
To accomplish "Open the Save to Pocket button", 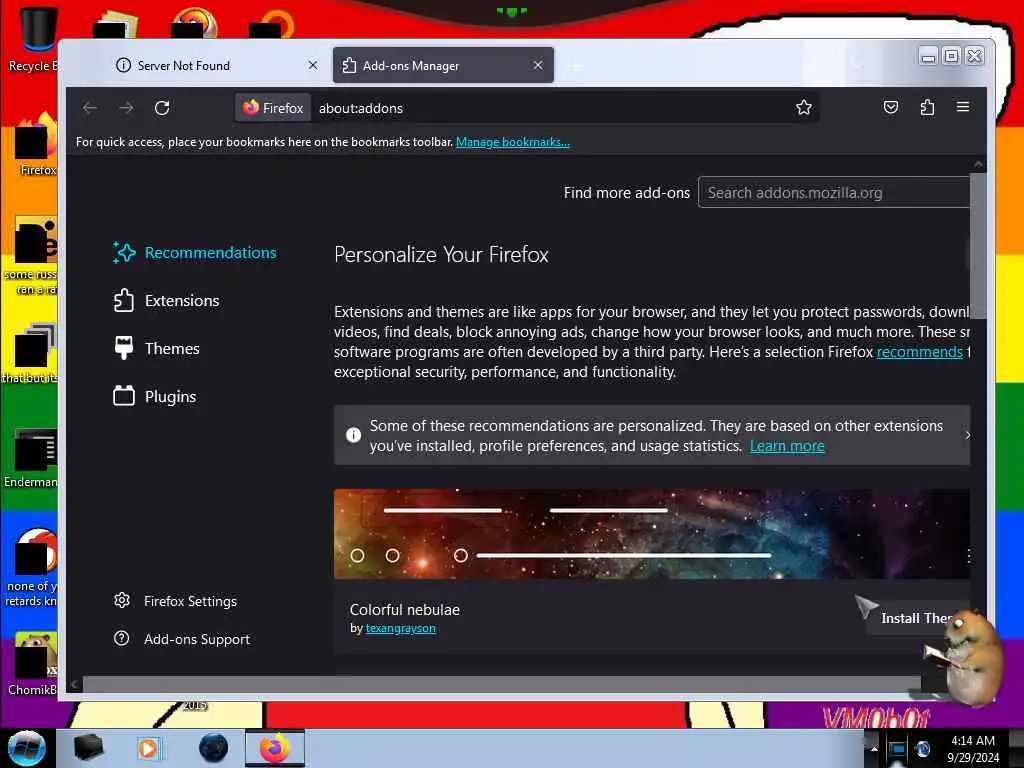I will (x=890, y=107).
